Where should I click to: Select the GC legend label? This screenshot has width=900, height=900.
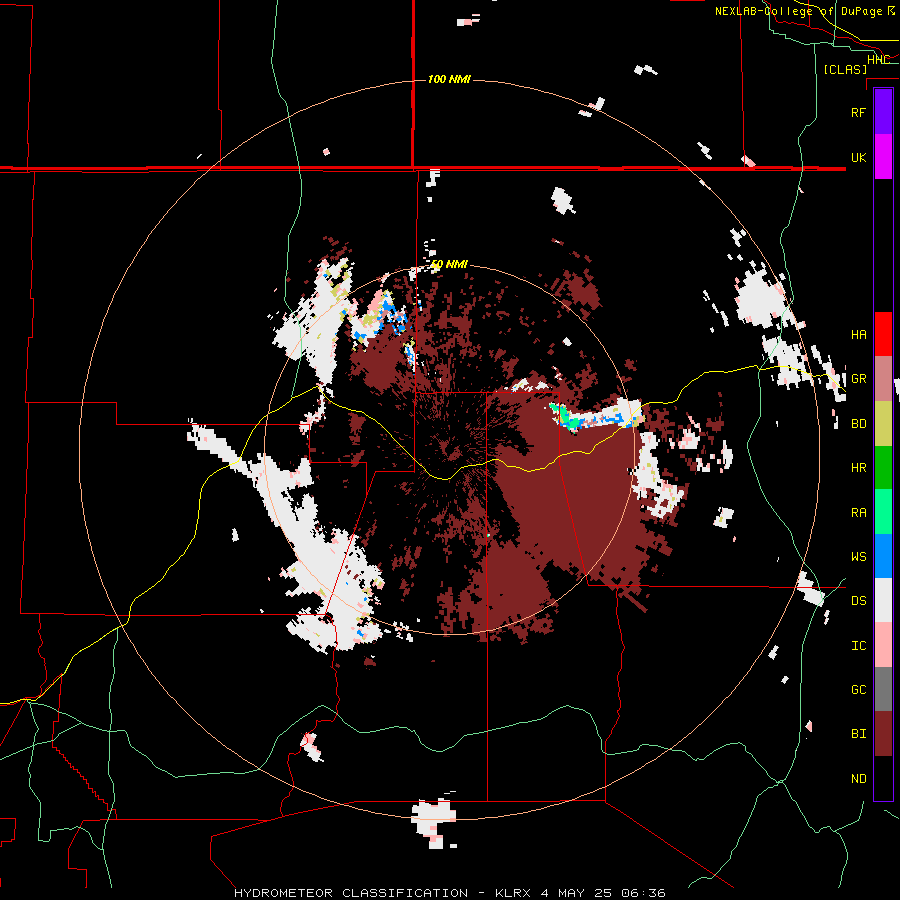[858, 690]
